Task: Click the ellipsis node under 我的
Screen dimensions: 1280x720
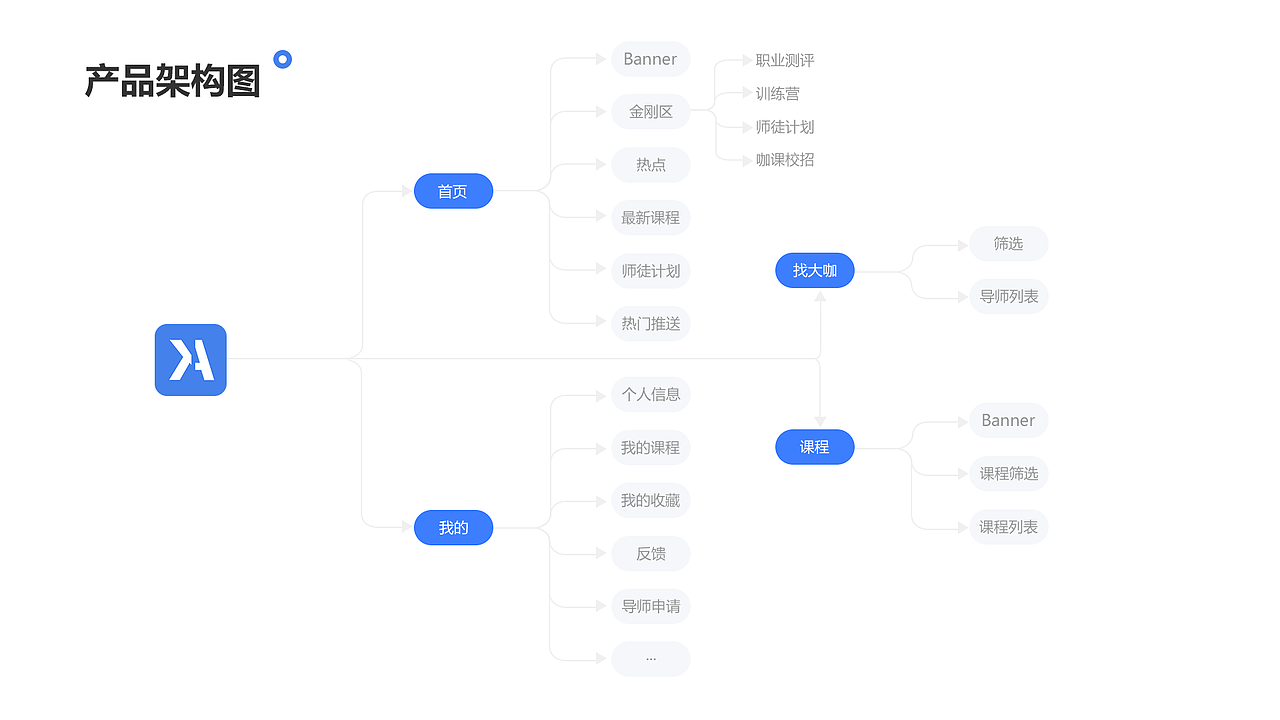Action: coord(651,659)
